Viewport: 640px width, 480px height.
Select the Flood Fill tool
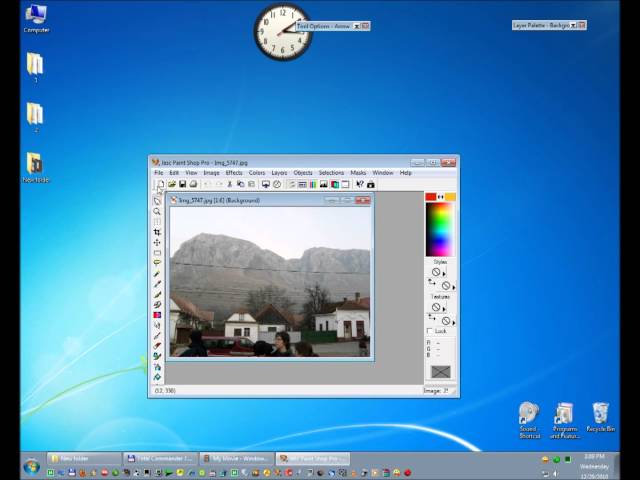pyautogui.click(x=157, y=377)
